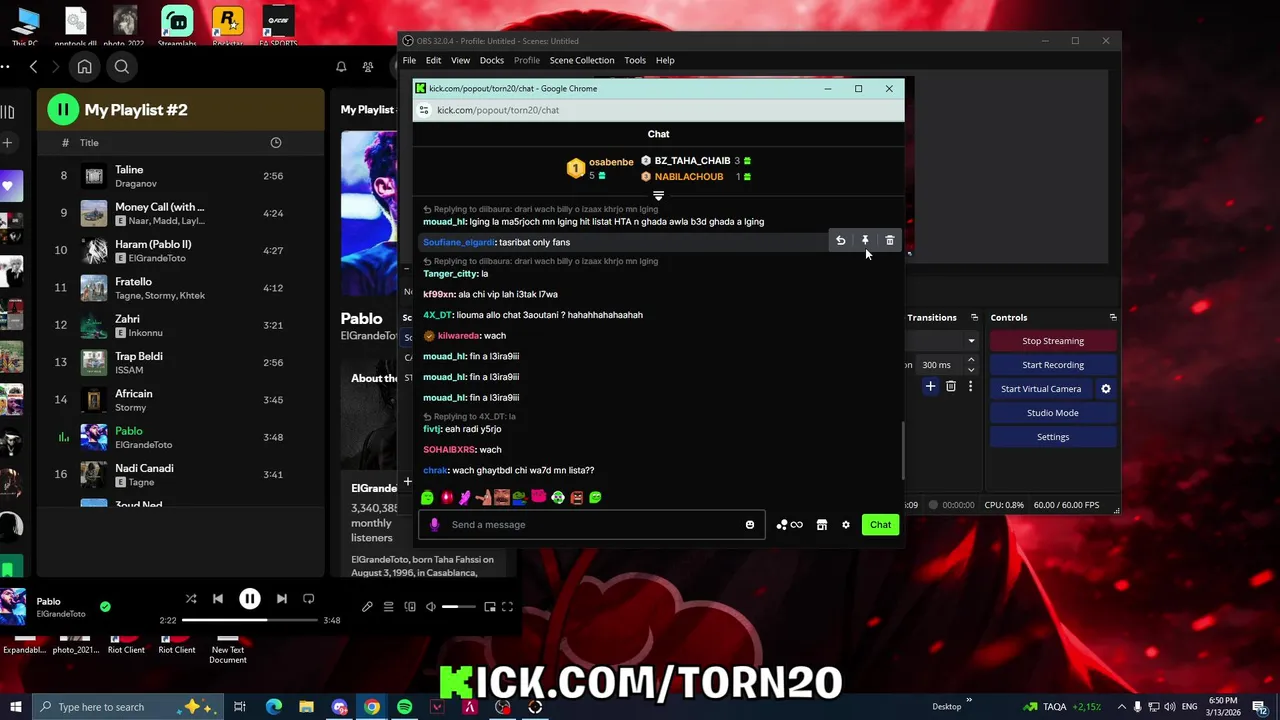1280x720 pixels.
Task: Open the OBS View menu
Action: [x=460, y=60]
